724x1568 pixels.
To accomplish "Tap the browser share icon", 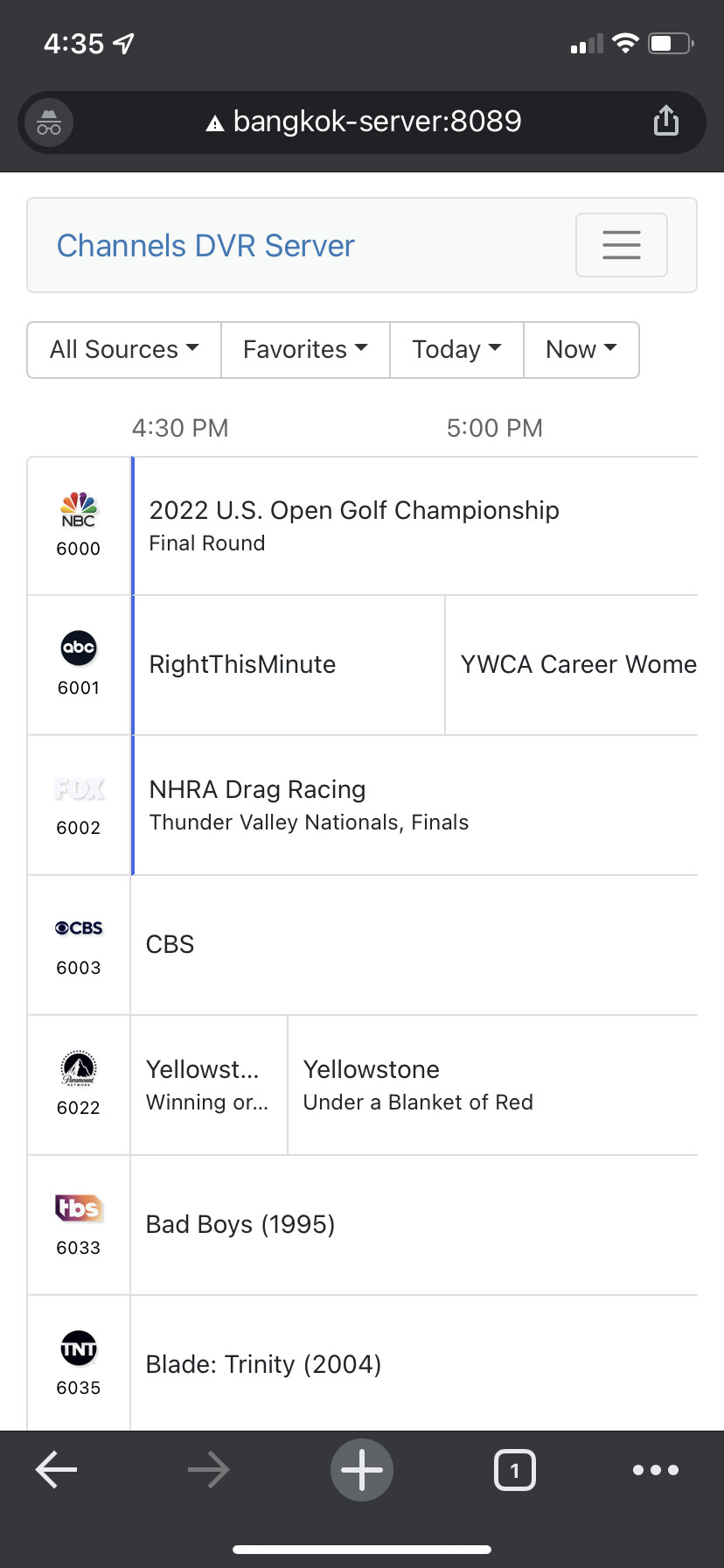I will pyautogui.click(x=666, y=122).
